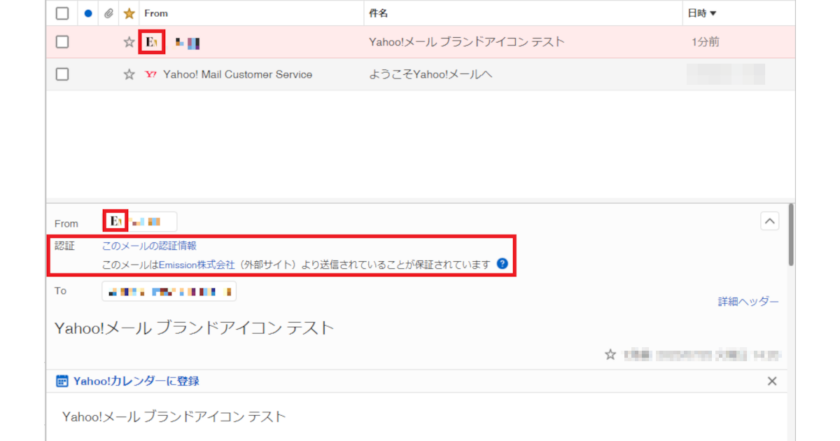Open mail from Yahoo! Mail Customer Service
The height and width of the screenshot is (441, 840).
237,74
